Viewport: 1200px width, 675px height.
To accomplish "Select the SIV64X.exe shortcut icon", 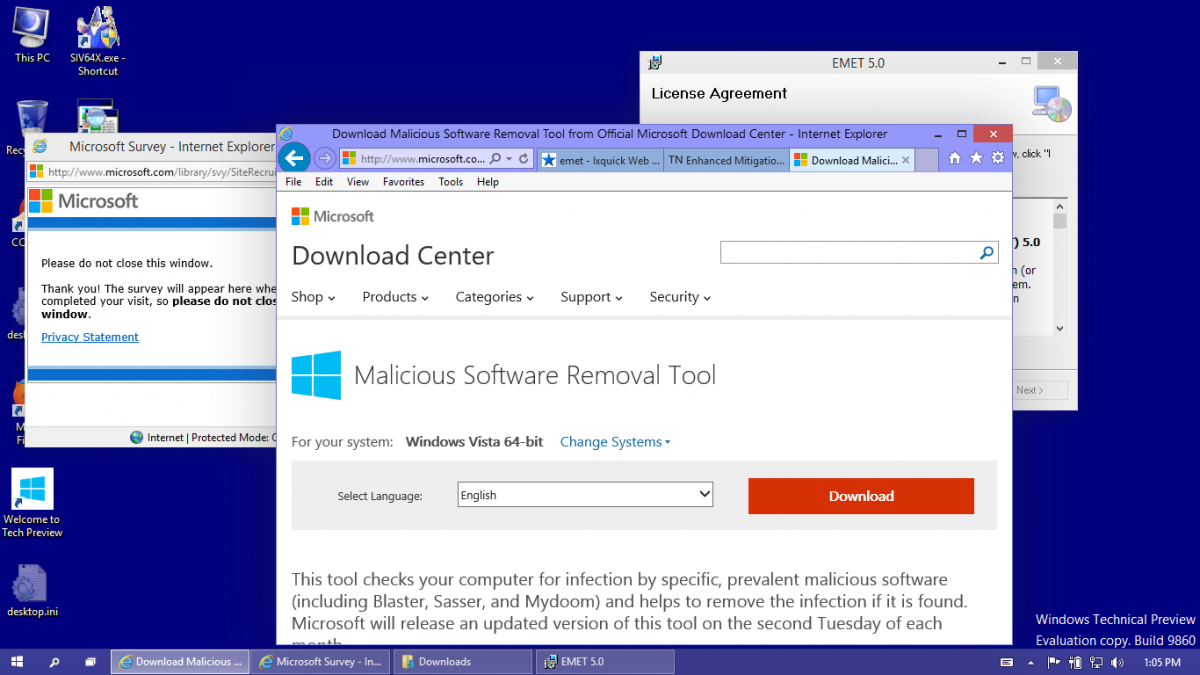I will [x=98, y=42].
